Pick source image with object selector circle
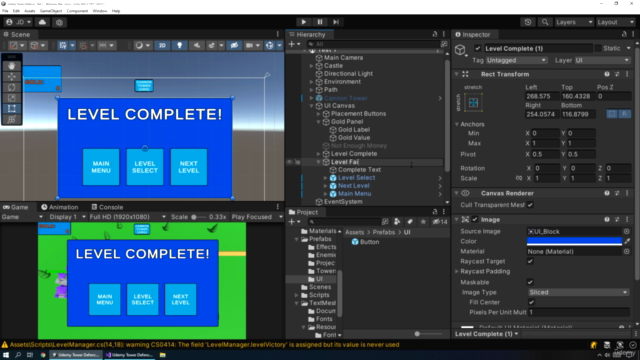Screen dimensions: 640x360 point(627,231)
